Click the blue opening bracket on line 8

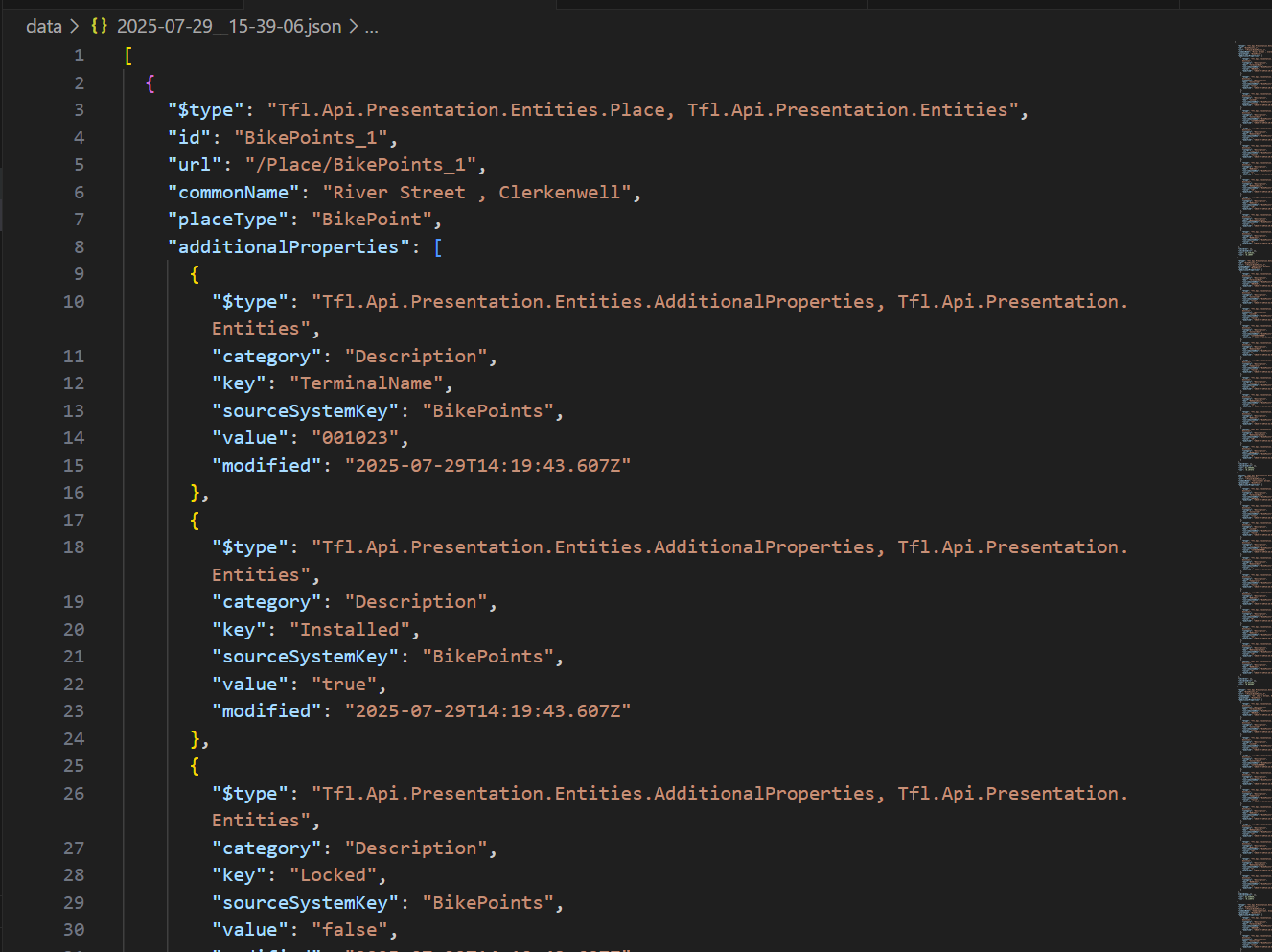pyautogui.click(x=438, y=247)
